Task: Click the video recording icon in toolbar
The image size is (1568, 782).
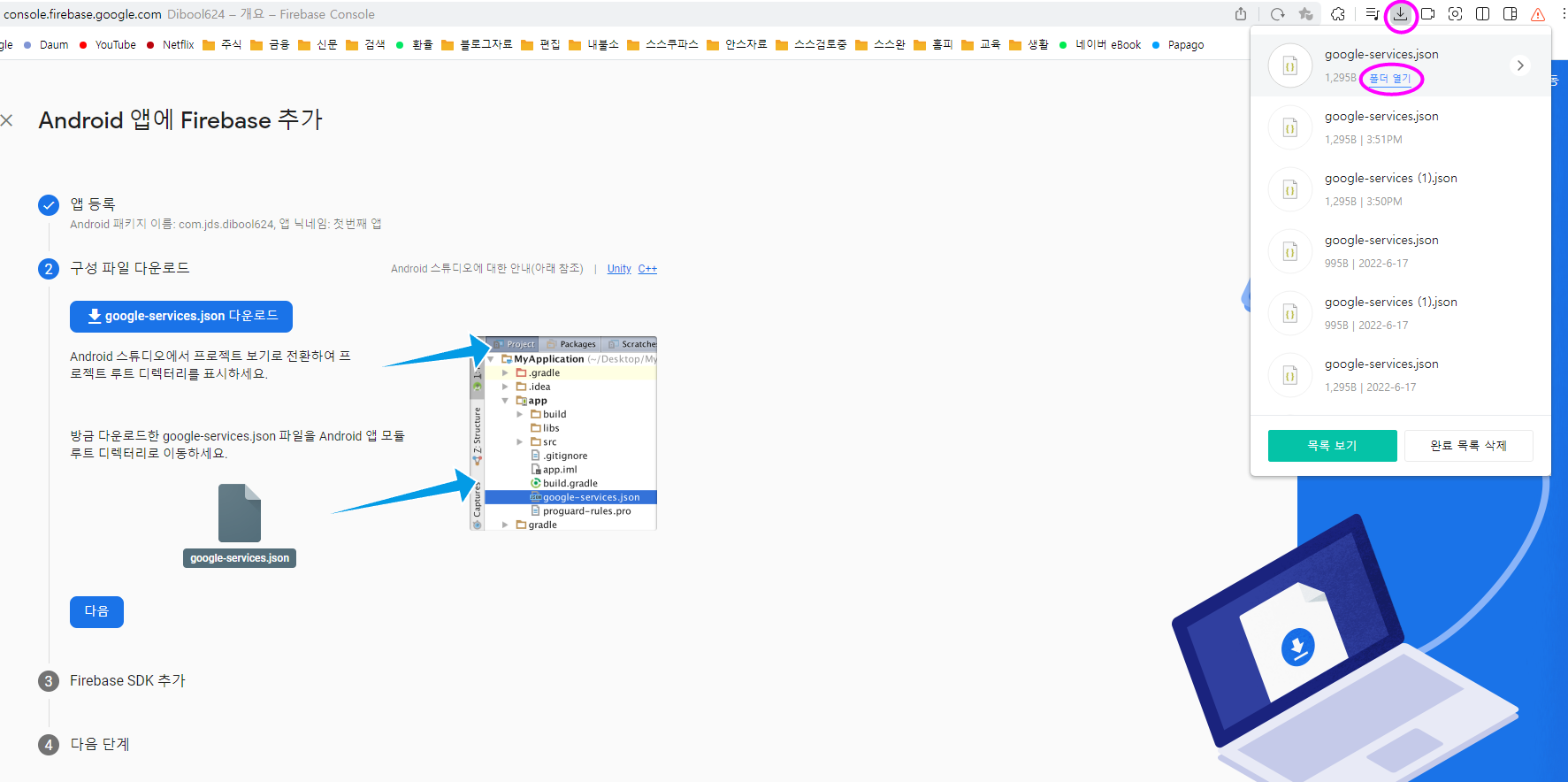Action: 1427,14
